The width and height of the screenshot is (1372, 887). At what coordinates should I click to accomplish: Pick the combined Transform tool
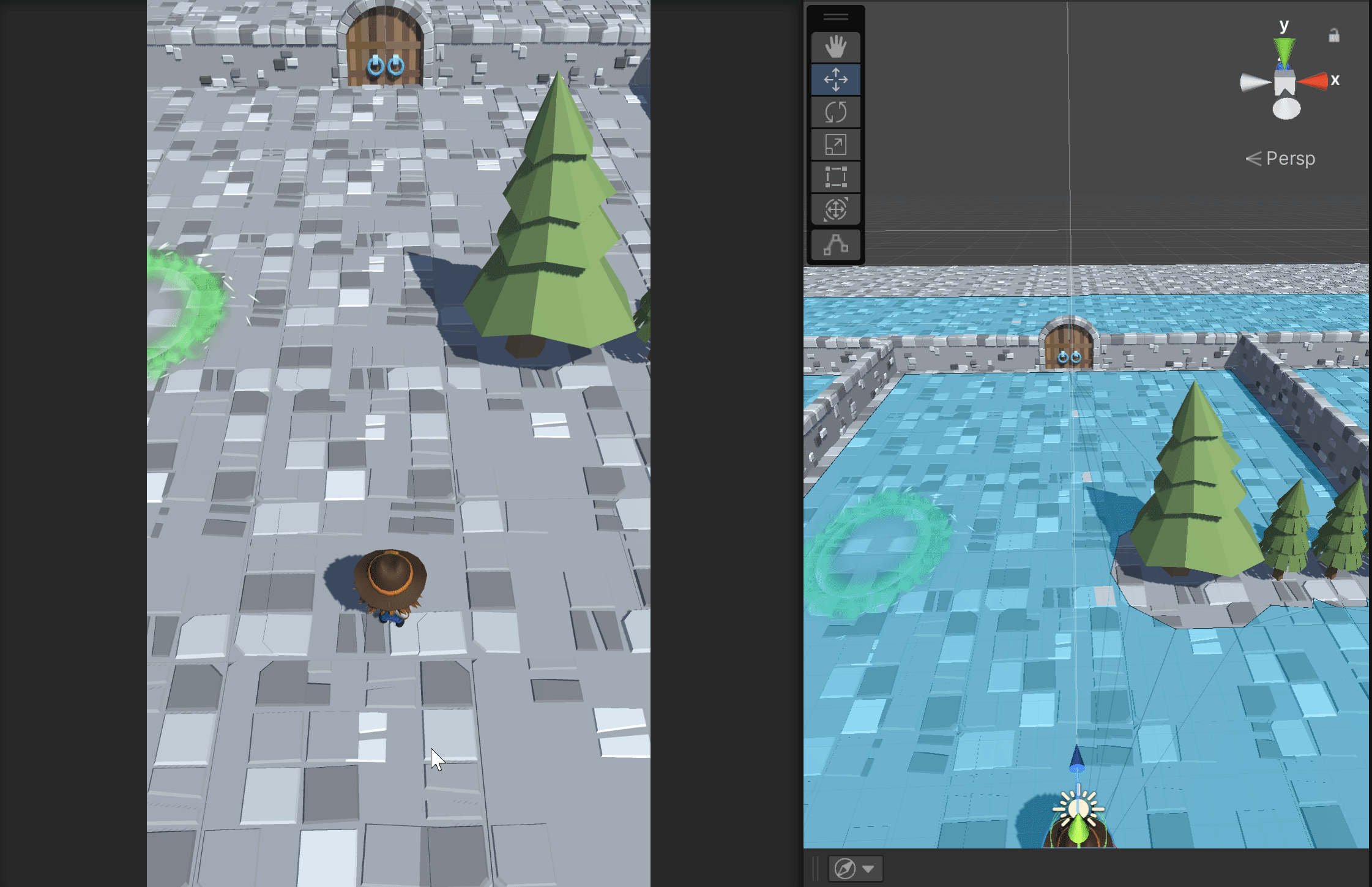pos(835,209)
